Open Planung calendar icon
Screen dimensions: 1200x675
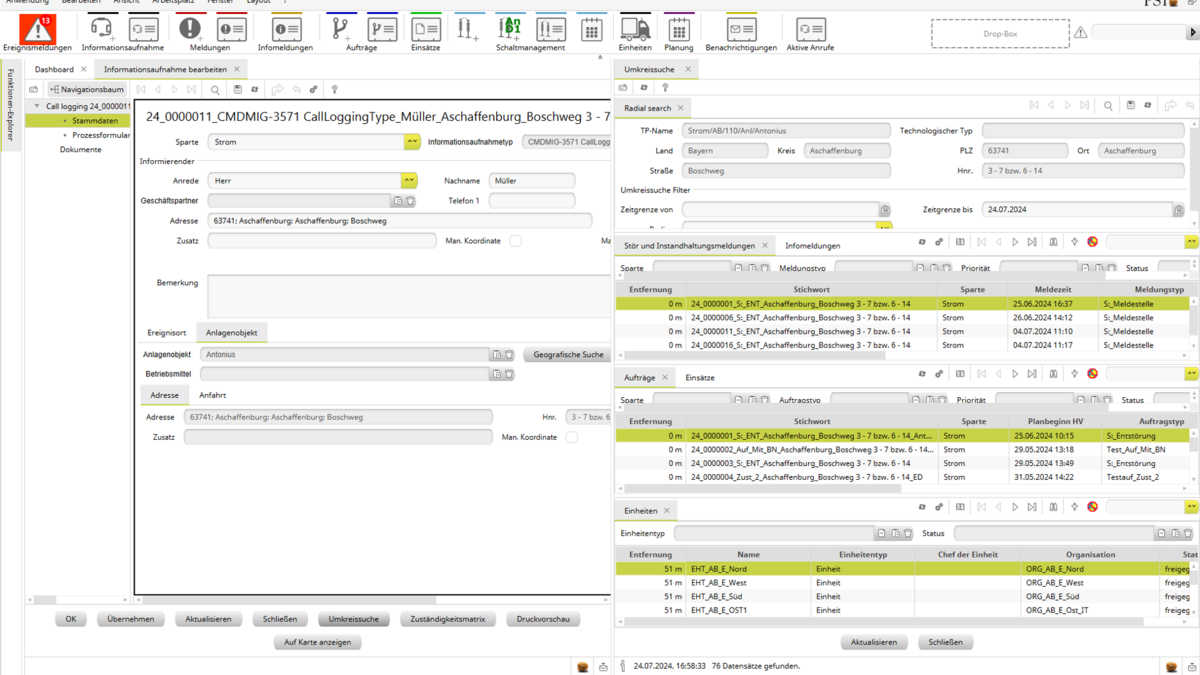click(x=678, y=29)
